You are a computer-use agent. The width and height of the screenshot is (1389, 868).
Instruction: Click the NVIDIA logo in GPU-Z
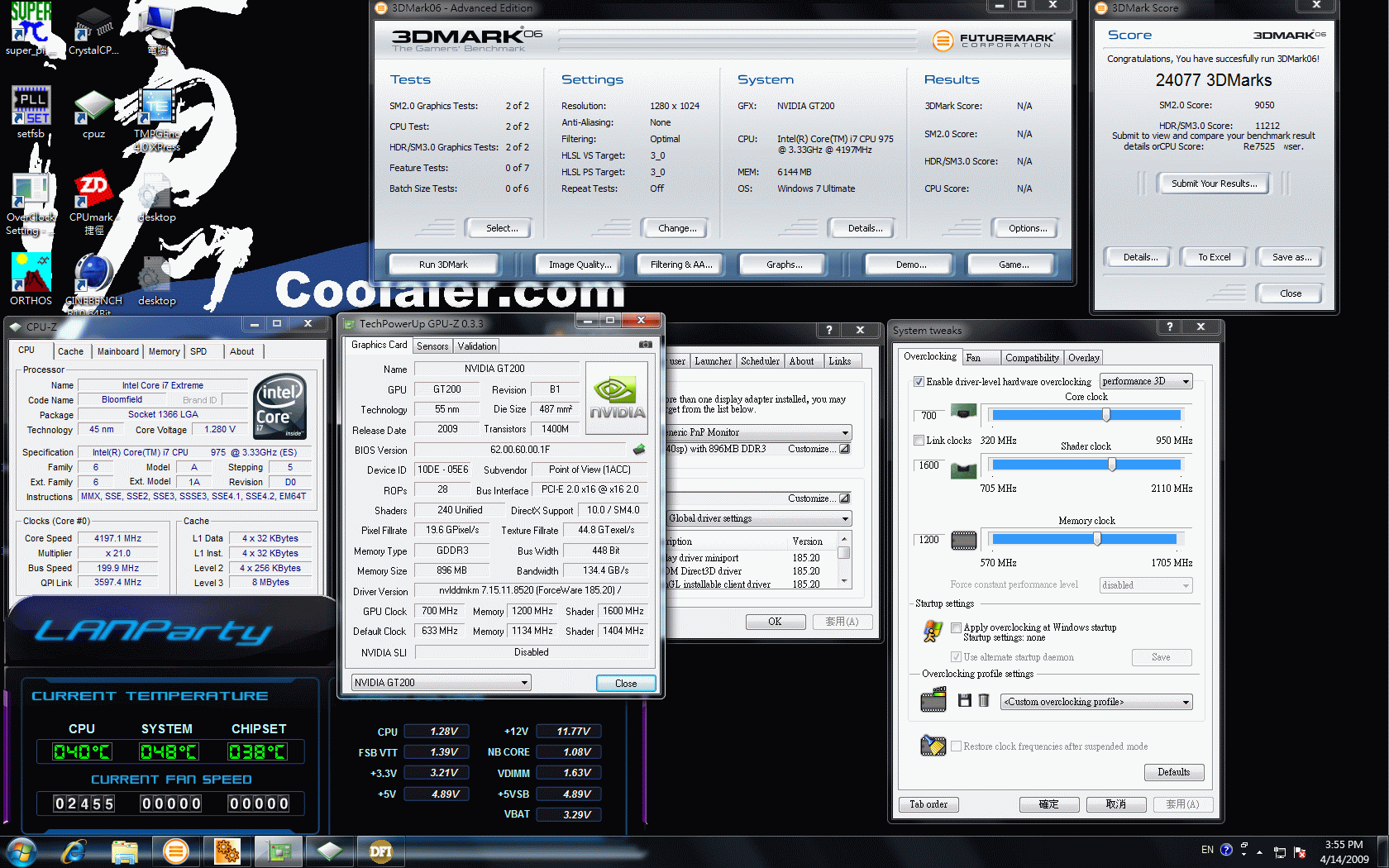click(617, 399)
